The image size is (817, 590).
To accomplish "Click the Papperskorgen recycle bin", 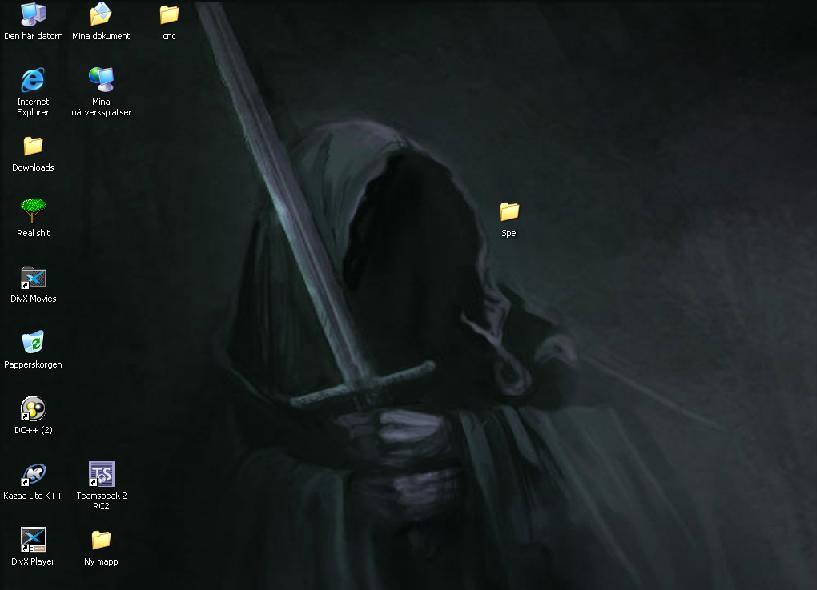I will [x=33, y=342].
